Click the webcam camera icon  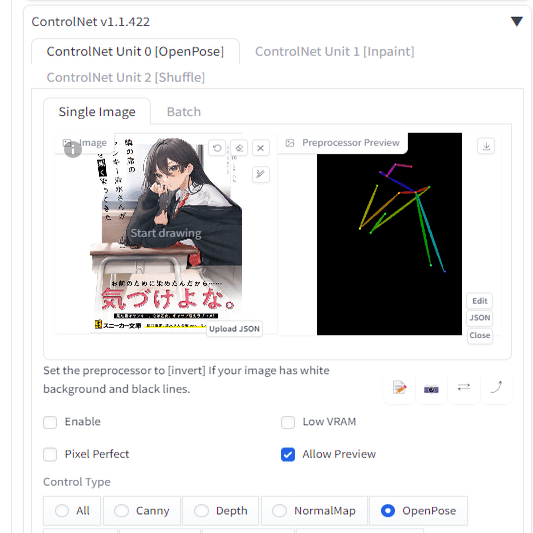pyautogui.click(x=431, y=388)
